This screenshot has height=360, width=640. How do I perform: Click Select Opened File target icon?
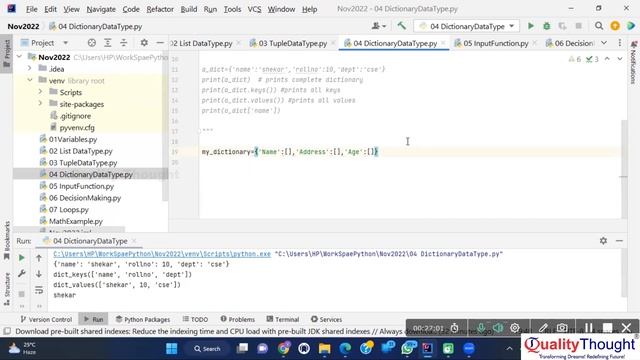coord(91,43)
